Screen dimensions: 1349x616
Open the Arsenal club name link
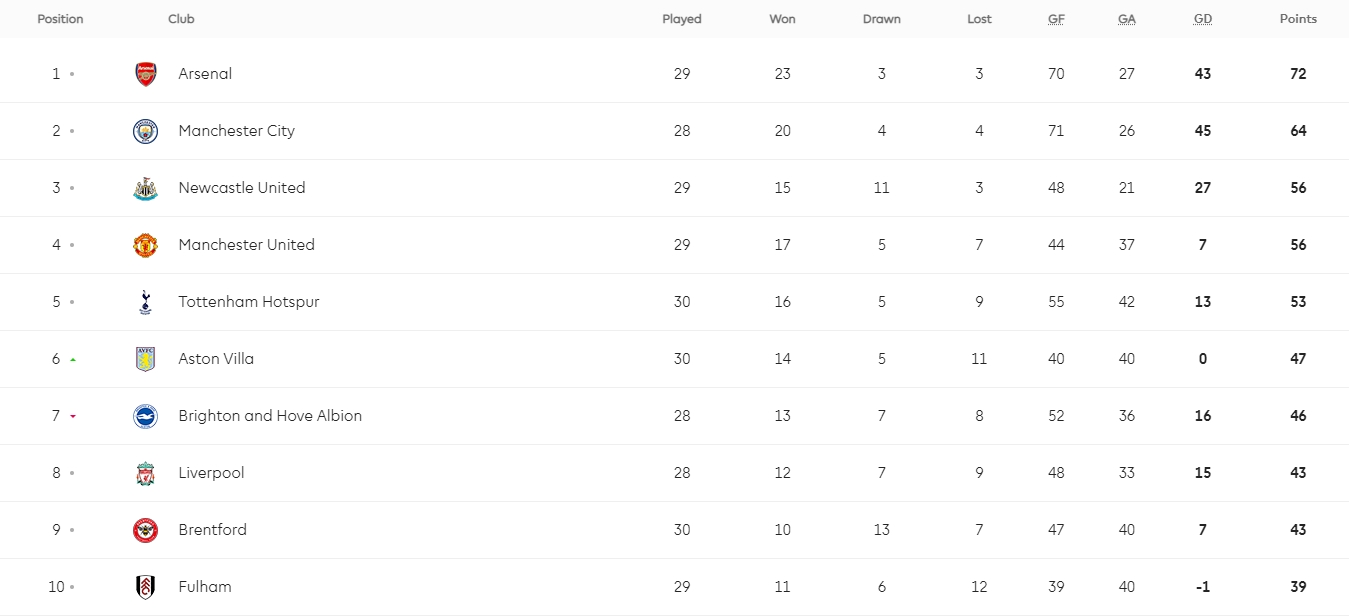tap(205, 74)
